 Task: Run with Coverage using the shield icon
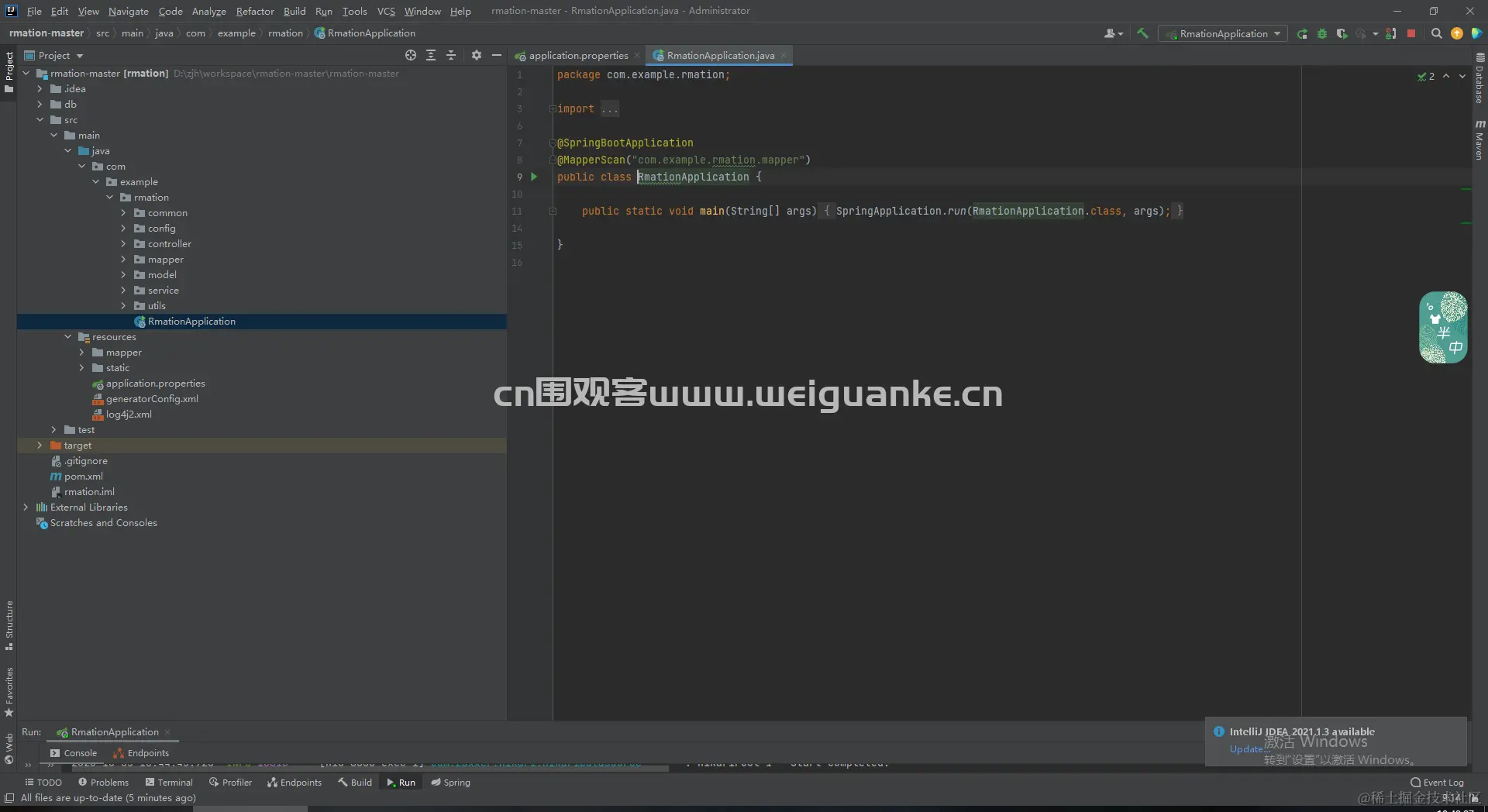pyautogui.click(x=1342, y=33)
